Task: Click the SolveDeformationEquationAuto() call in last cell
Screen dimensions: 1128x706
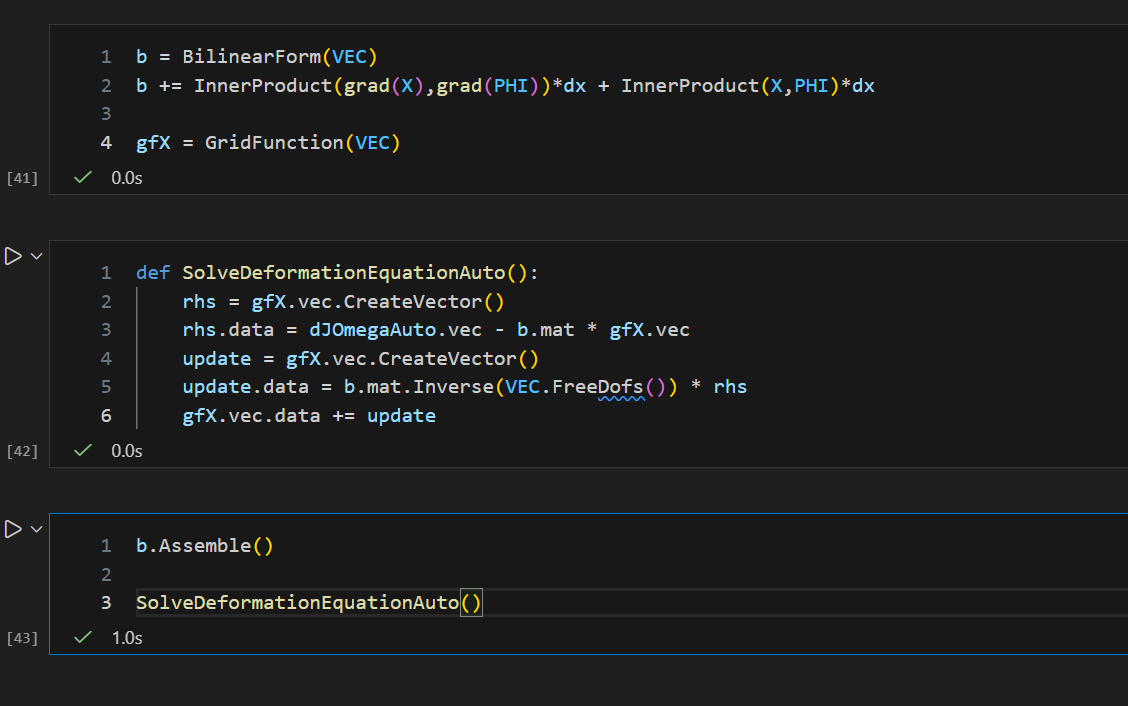Action: [x=309, y=603]
